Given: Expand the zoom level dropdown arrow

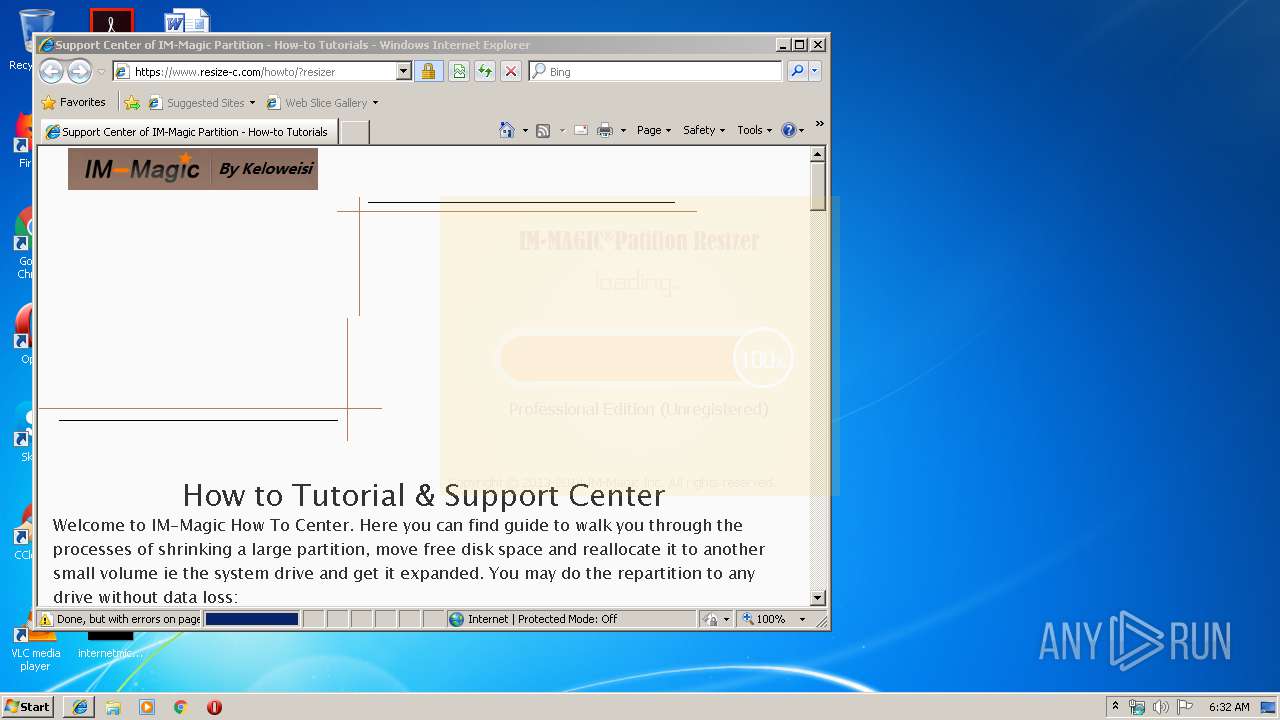Looking at the screenshot, I should point(802,619).
